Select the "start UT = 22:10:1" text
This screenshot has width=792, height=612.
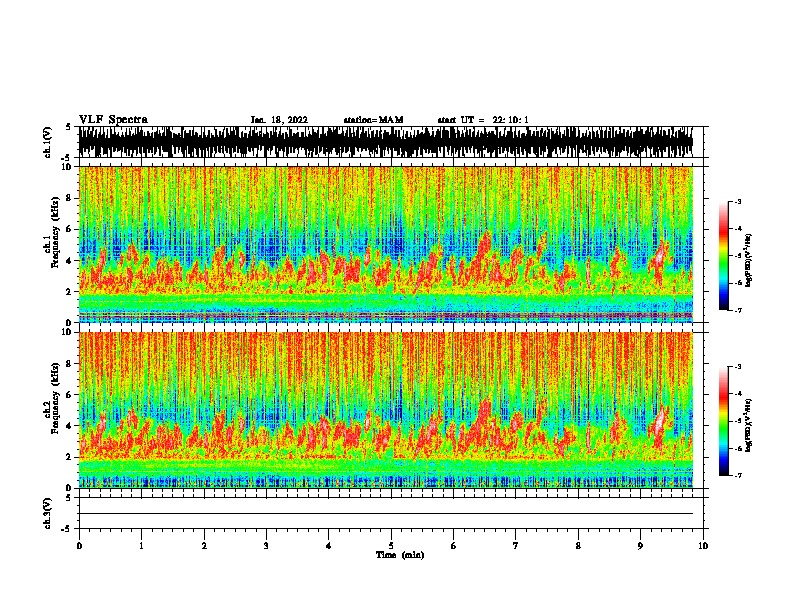click(x=483, y=120)
